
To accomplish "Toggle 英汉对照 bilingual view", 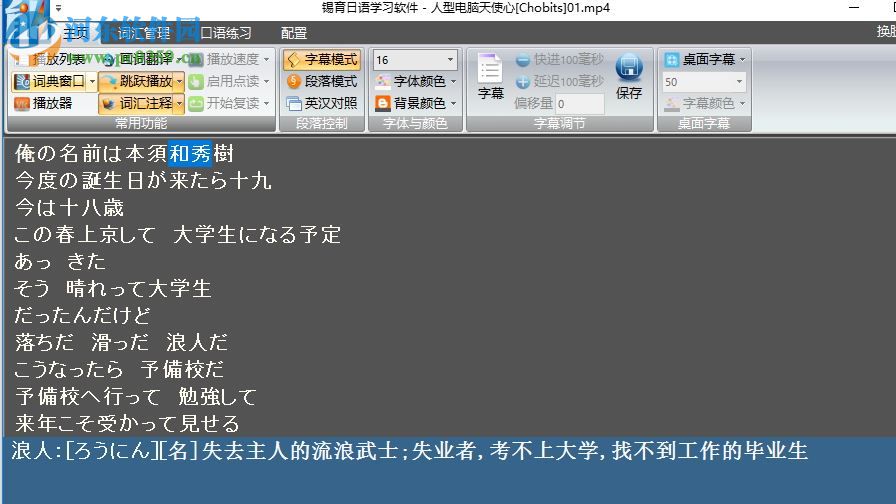I will 322,103.
